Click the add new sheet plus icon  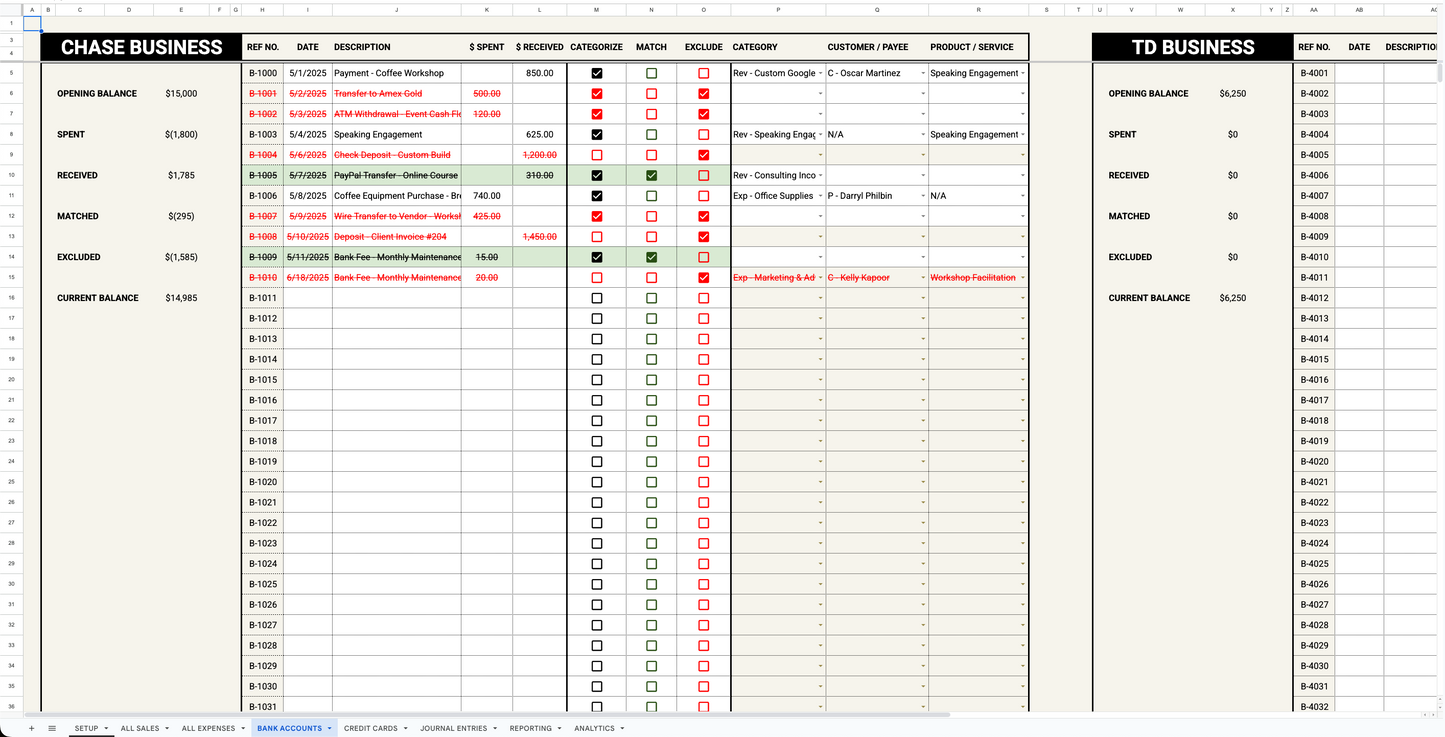(31, 728)
